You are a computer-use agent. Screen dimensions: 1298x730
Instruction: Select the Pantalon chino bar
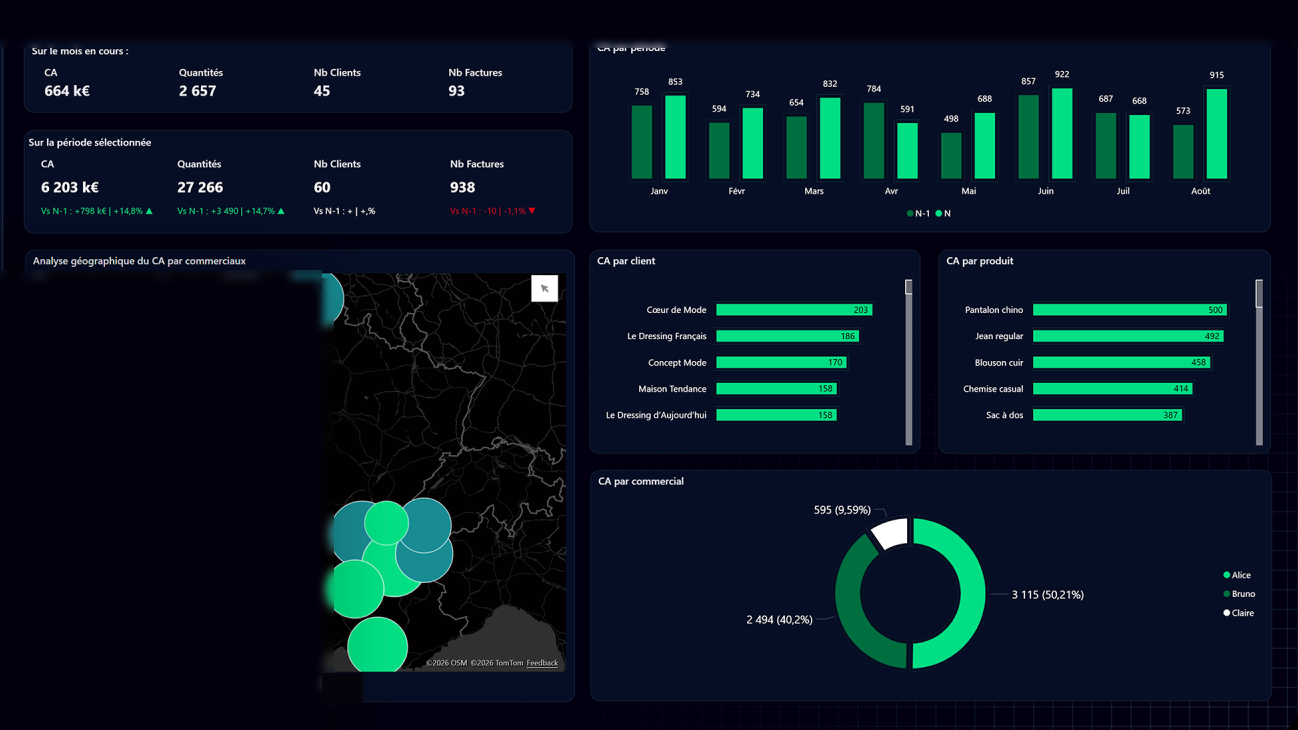(x=1129, y=310)
